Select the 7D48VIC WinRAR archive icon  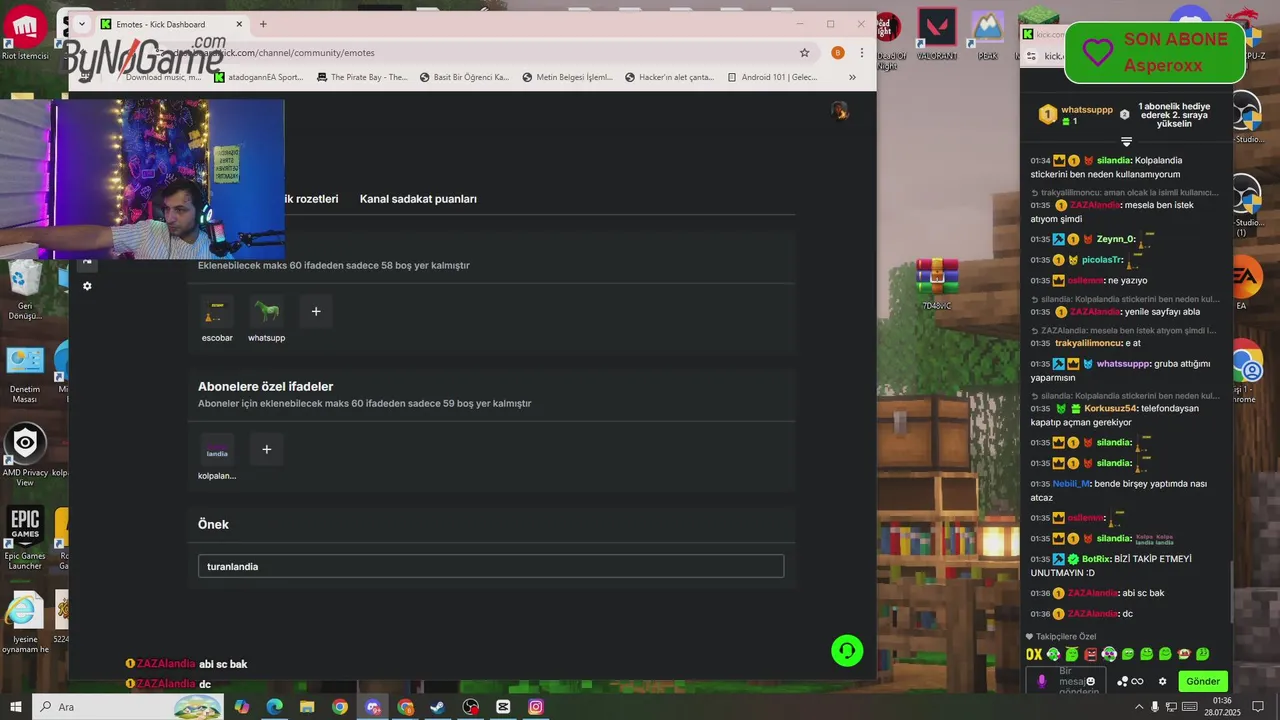(x=936, y=284)
